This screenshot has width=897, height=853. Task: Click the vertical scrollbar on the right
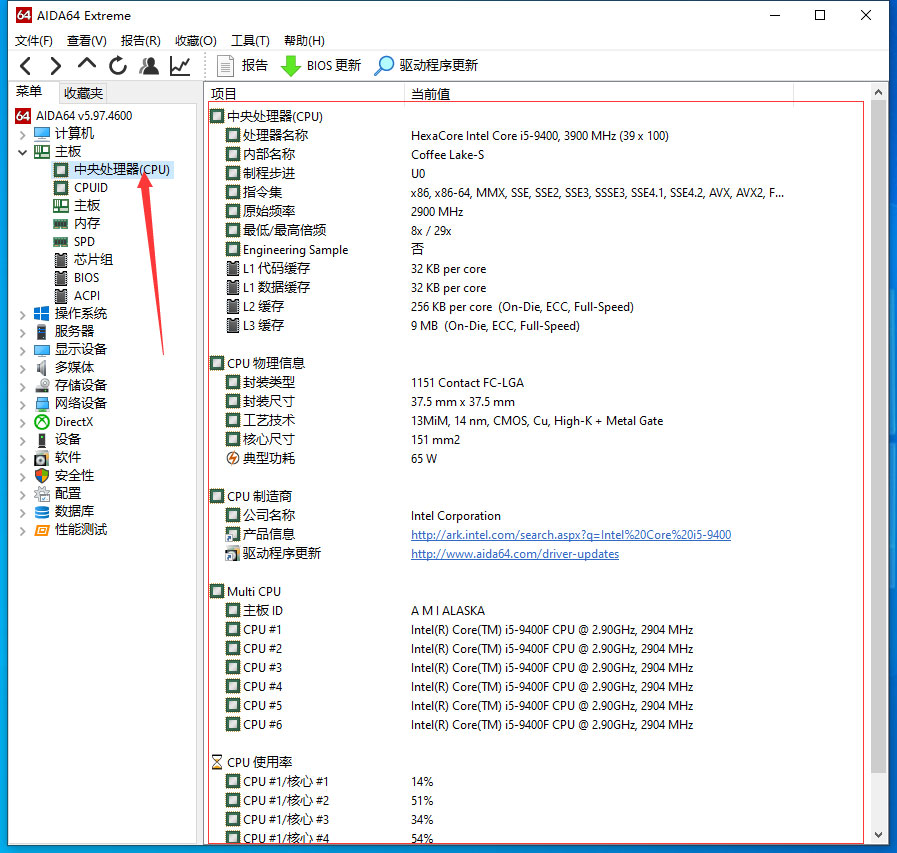(879, 400)
